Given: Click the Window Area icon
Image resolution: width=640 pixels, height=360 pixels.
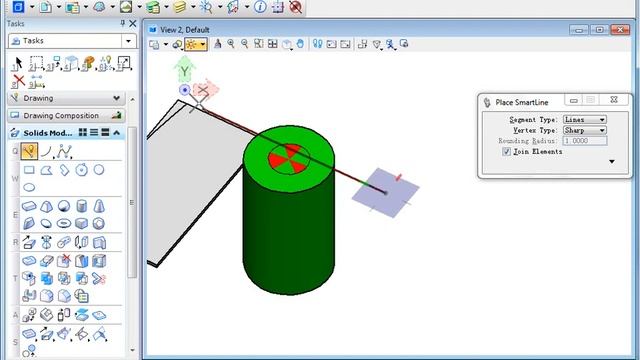Looking at the screenshot, I should [258, 44].
